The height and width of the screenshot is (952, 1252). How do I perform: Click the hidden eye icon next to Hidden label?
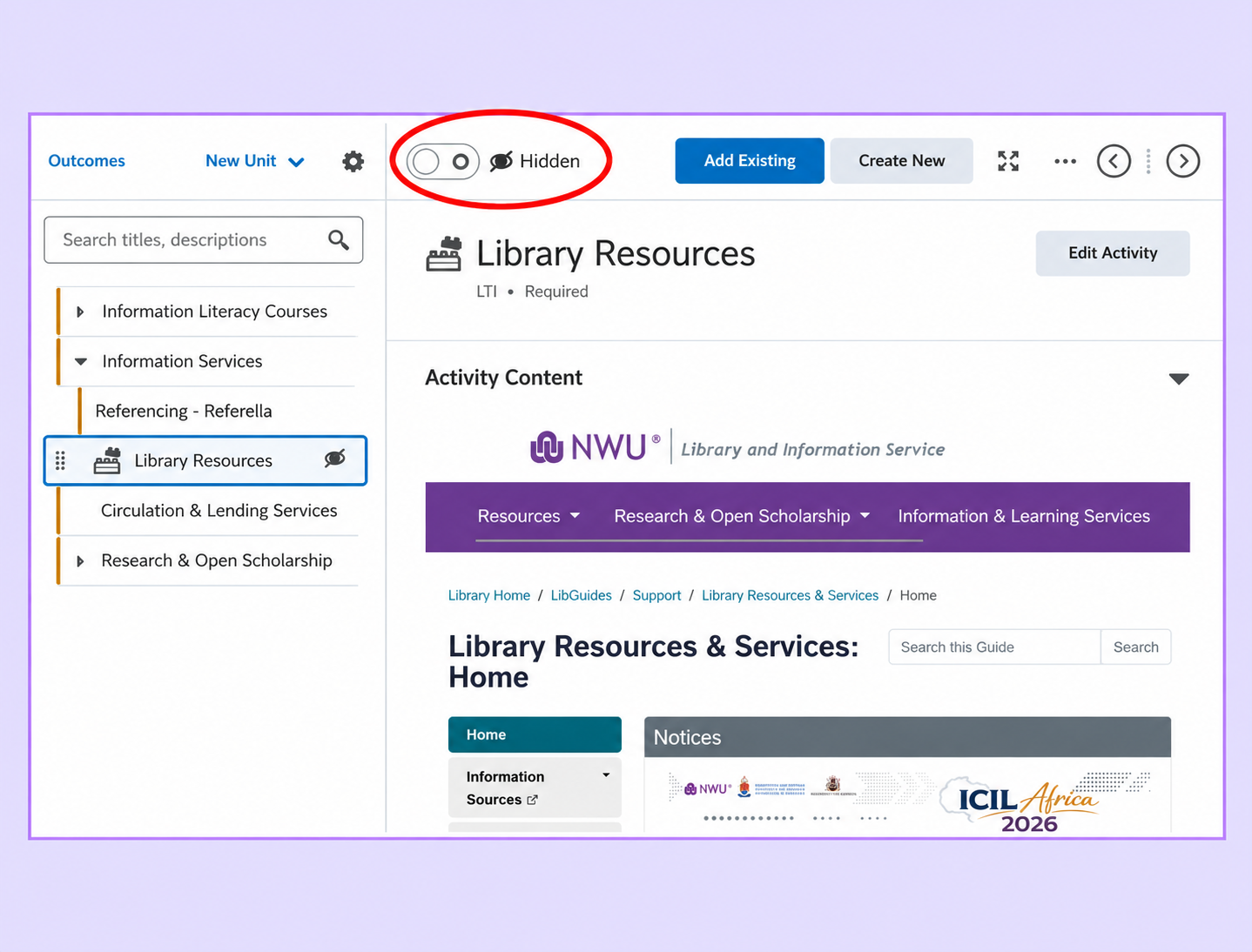pos(501,161)
